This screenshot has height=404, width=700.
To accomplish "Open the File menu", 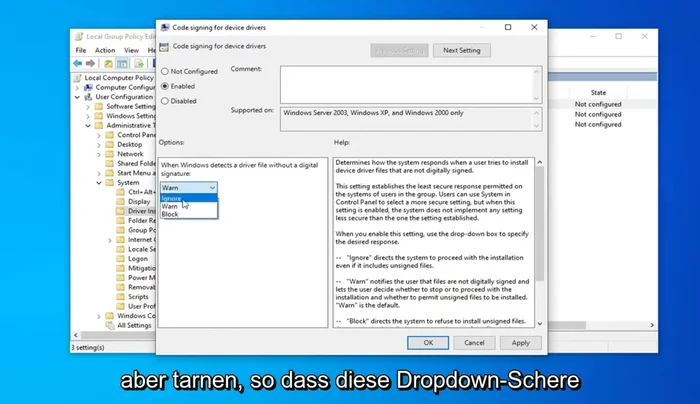I will tap(81, 50).
